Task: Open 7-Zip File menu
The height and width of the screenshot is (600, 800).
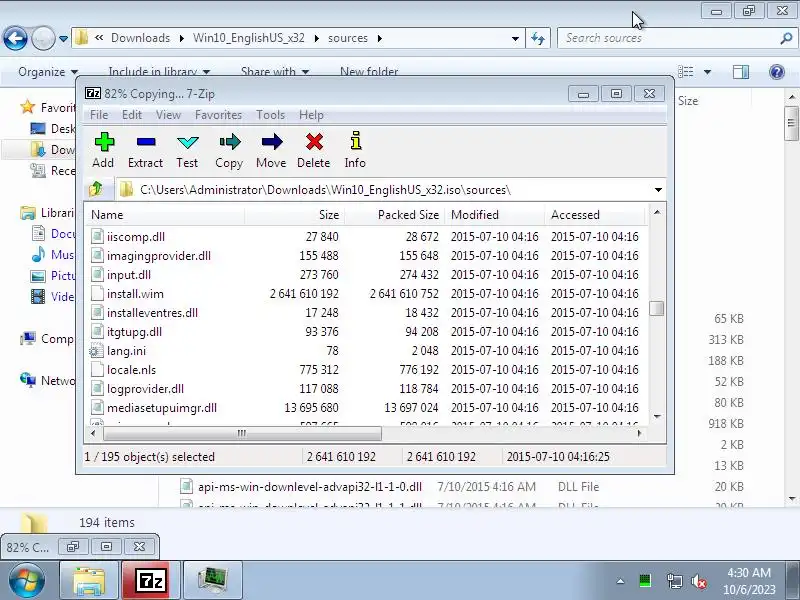Action: [99, 115]
